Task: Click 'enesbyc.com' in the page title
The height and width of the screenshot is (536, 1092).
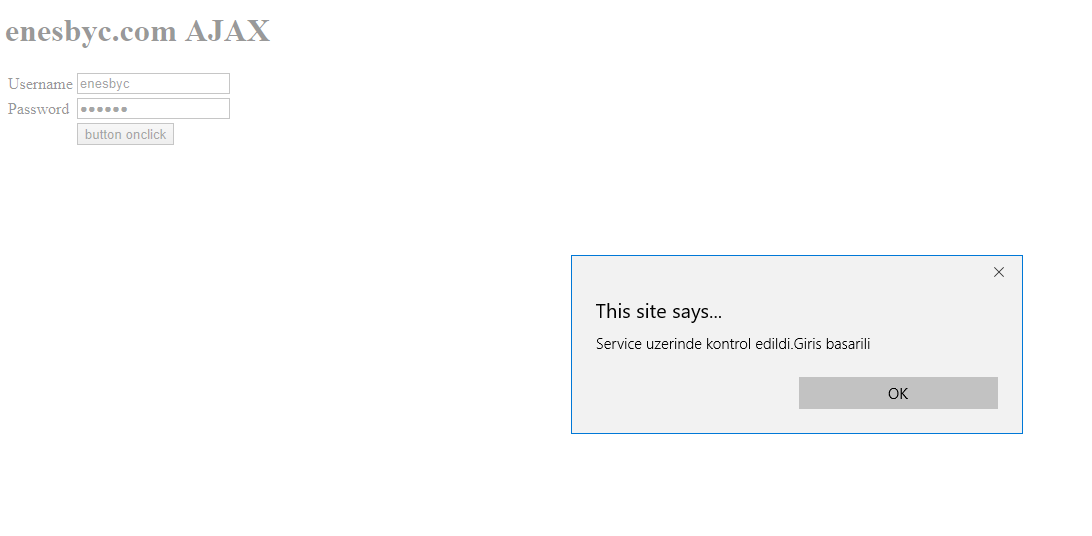Action: (x=91, y=32)
